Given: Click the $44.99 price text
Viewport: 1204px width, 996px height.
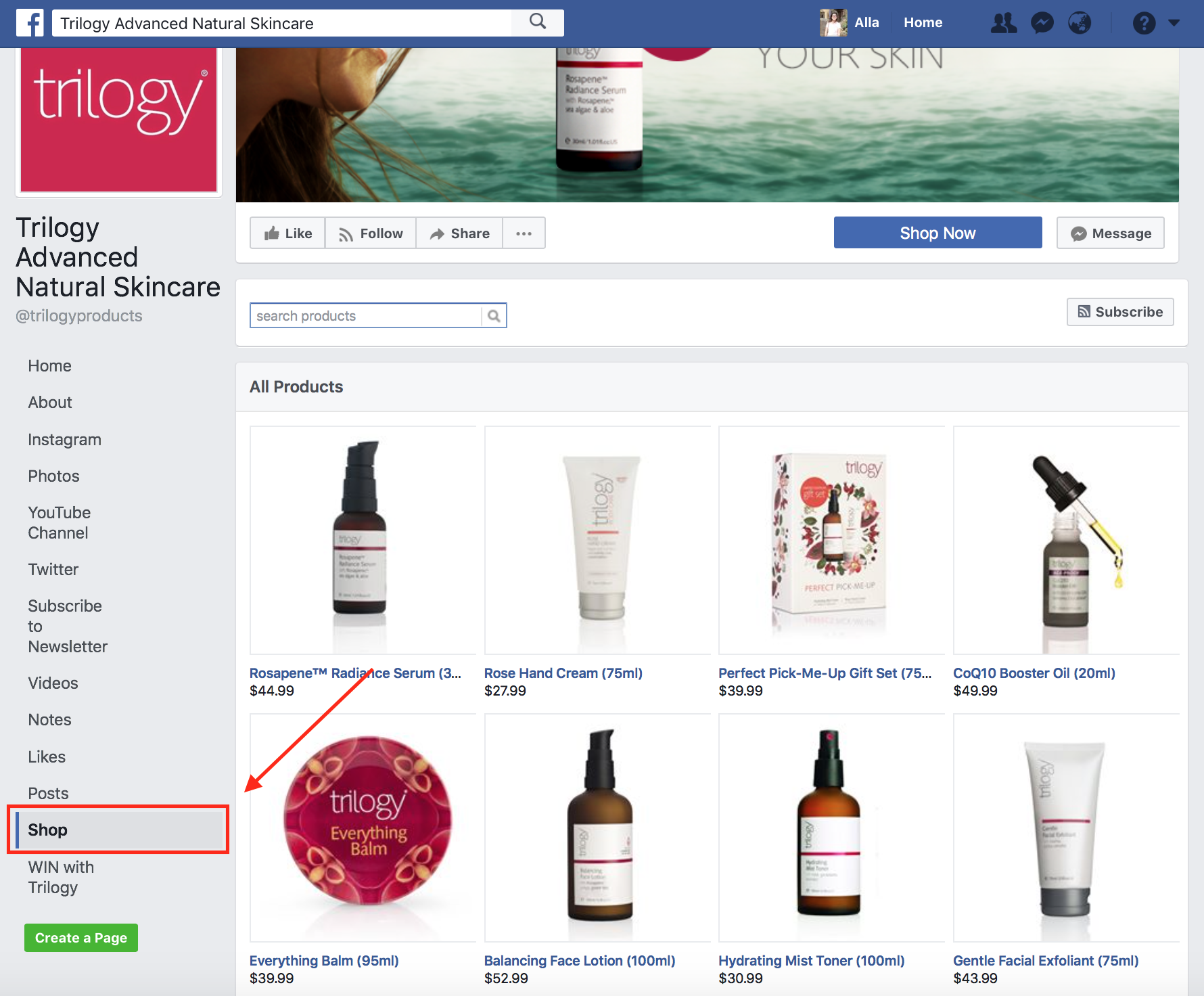Looking at the screenshot, I should (272, 691).
